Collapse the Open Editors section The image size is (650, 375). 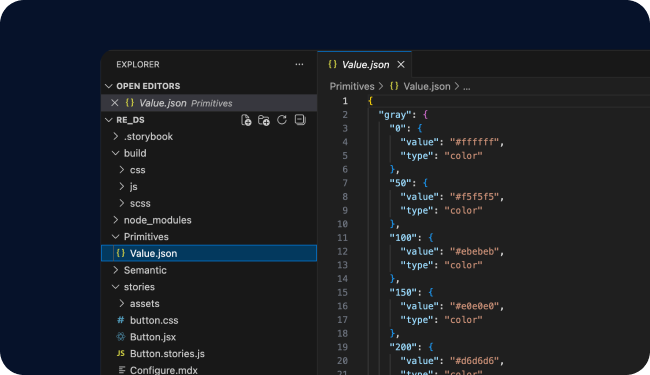109,86
